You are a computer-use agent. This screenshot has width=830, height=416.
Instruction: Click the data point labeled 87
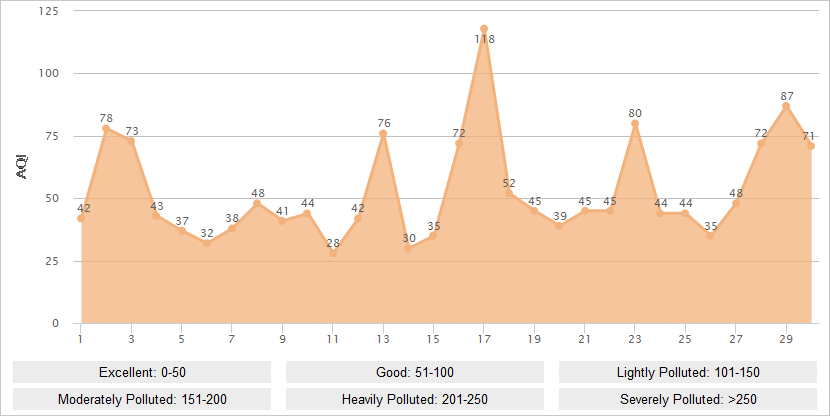click(786, 106)
